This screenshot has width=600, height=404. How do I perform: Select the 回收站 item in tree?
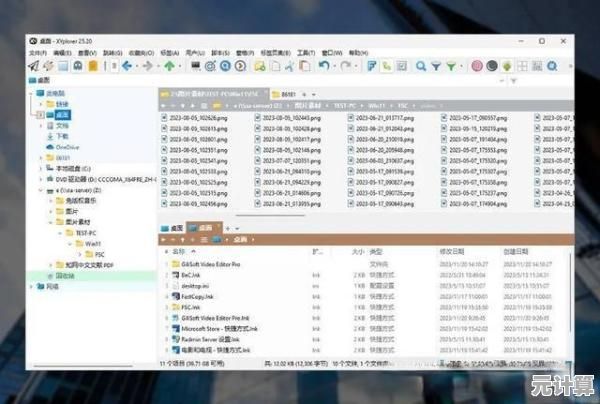(x=63, y=275)
